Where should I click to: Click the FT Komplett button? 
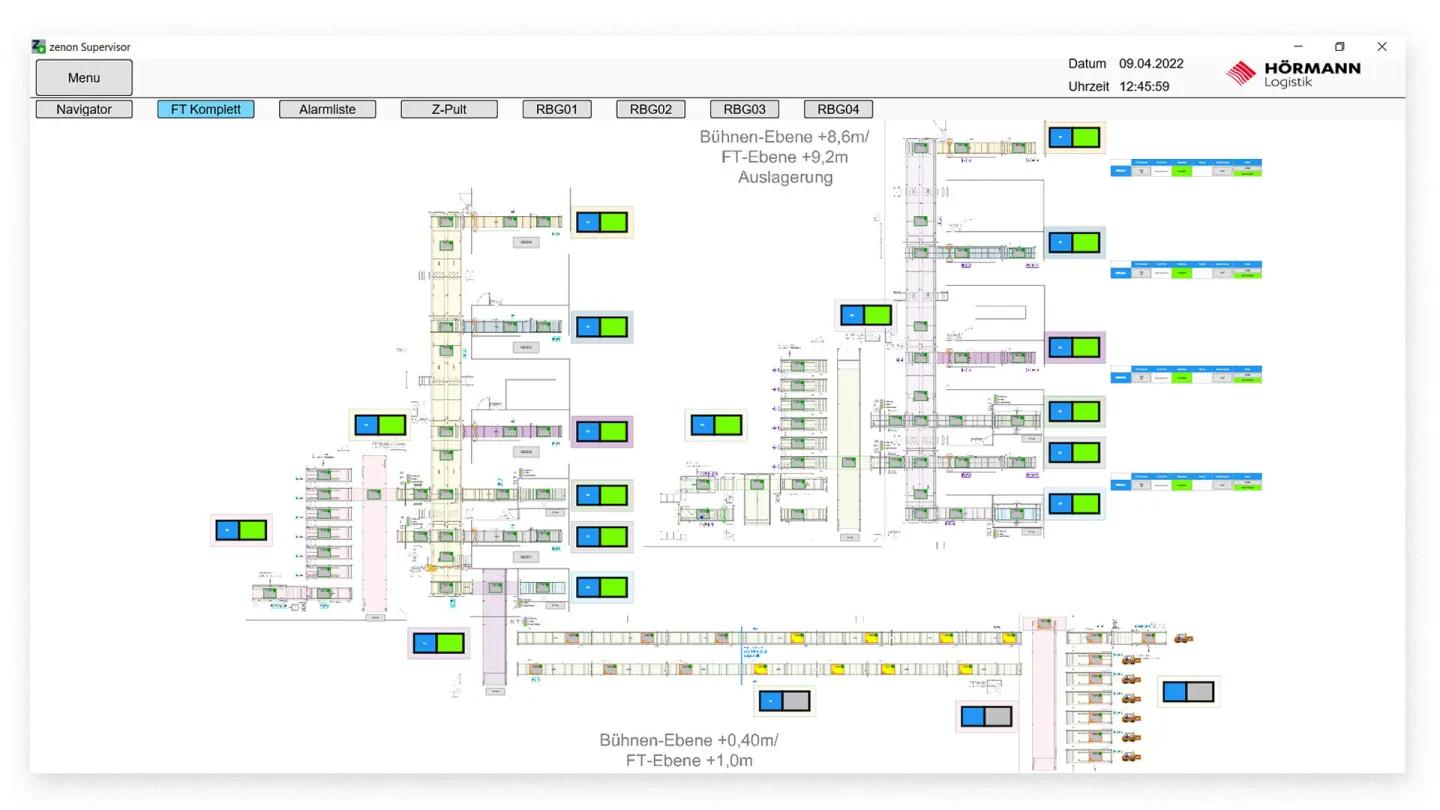tap(206, 110)
